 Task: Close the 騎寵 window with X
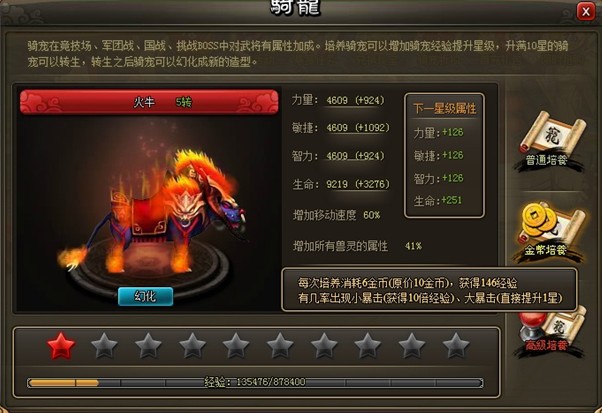coord(585,11)
